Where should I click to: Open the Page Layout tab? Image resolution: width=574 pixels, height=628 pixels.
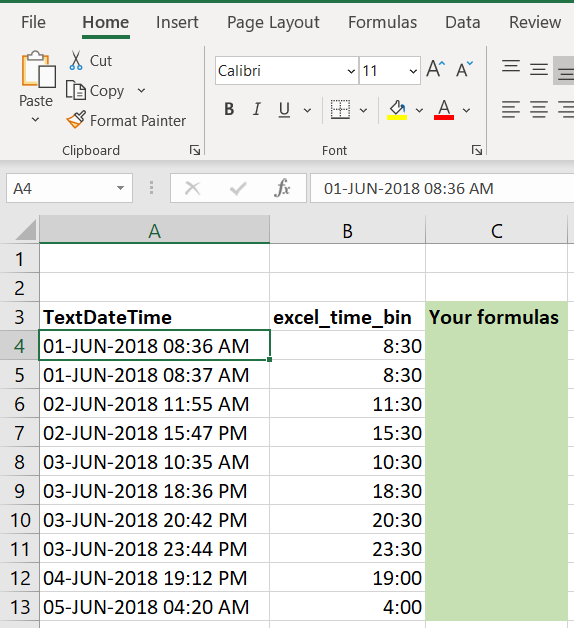coord(273,23)
